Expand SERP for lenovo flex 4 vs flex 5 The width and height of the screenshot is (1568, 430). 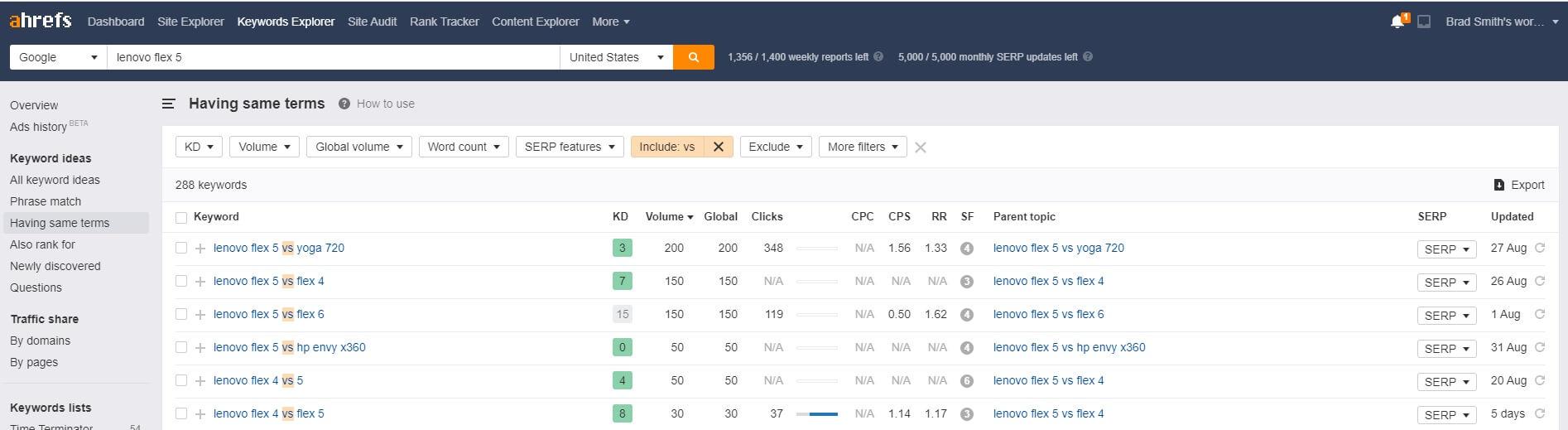tap(1446, 414)
